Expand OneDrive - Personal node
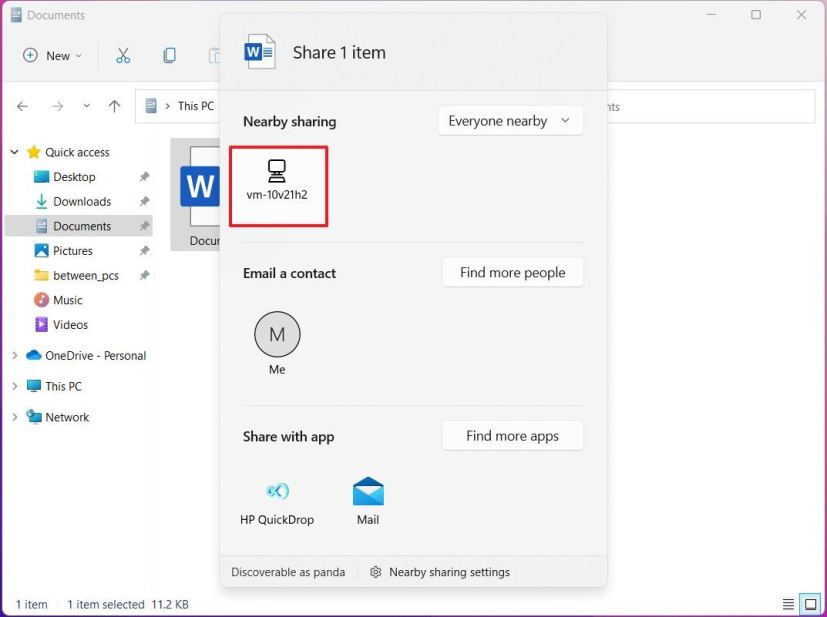Screen dimensions: 827x617 coord(15,356)
